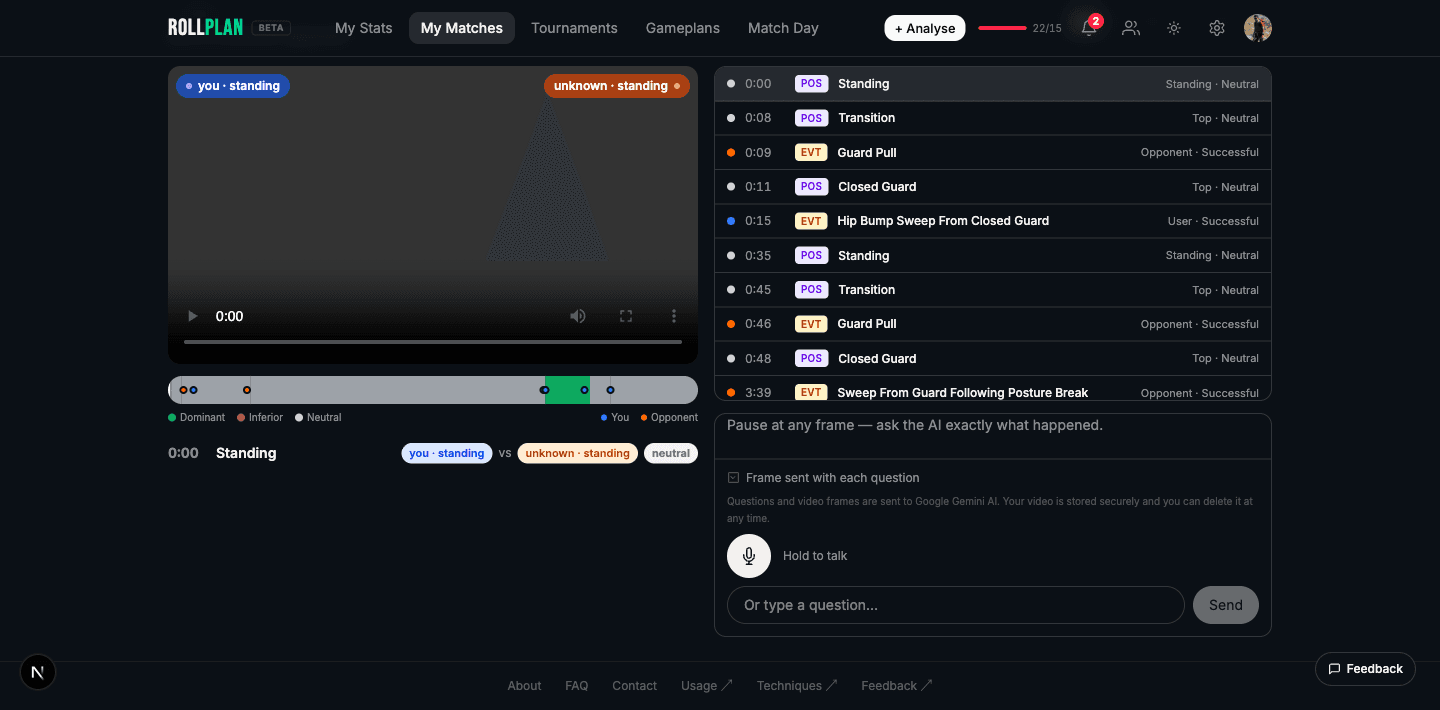Enter video fullscreen mode
Image resolution: width=1440 pixels, height=710 pixels.
click(626, 316)
